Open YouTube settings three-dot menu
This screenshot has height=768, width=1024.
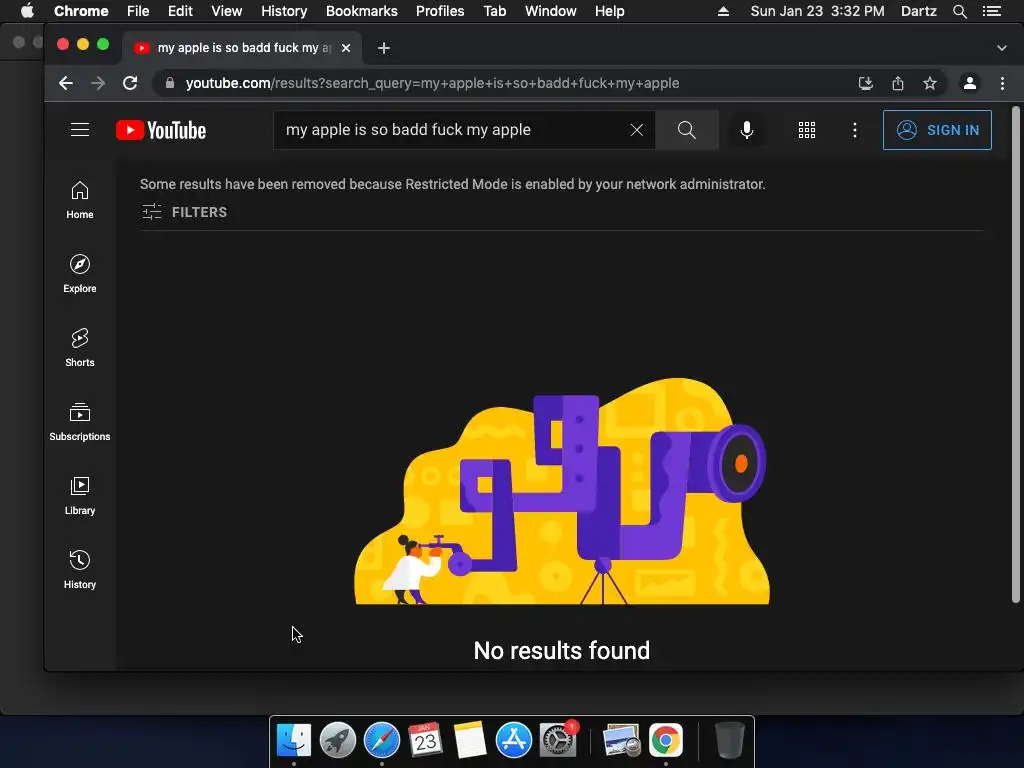click(x=855, y=130)
